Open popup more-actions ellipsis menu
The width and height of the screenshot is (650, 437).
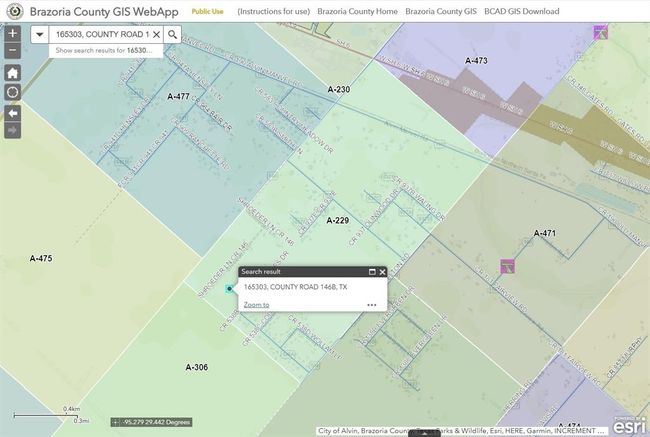(x=372, y=305)
